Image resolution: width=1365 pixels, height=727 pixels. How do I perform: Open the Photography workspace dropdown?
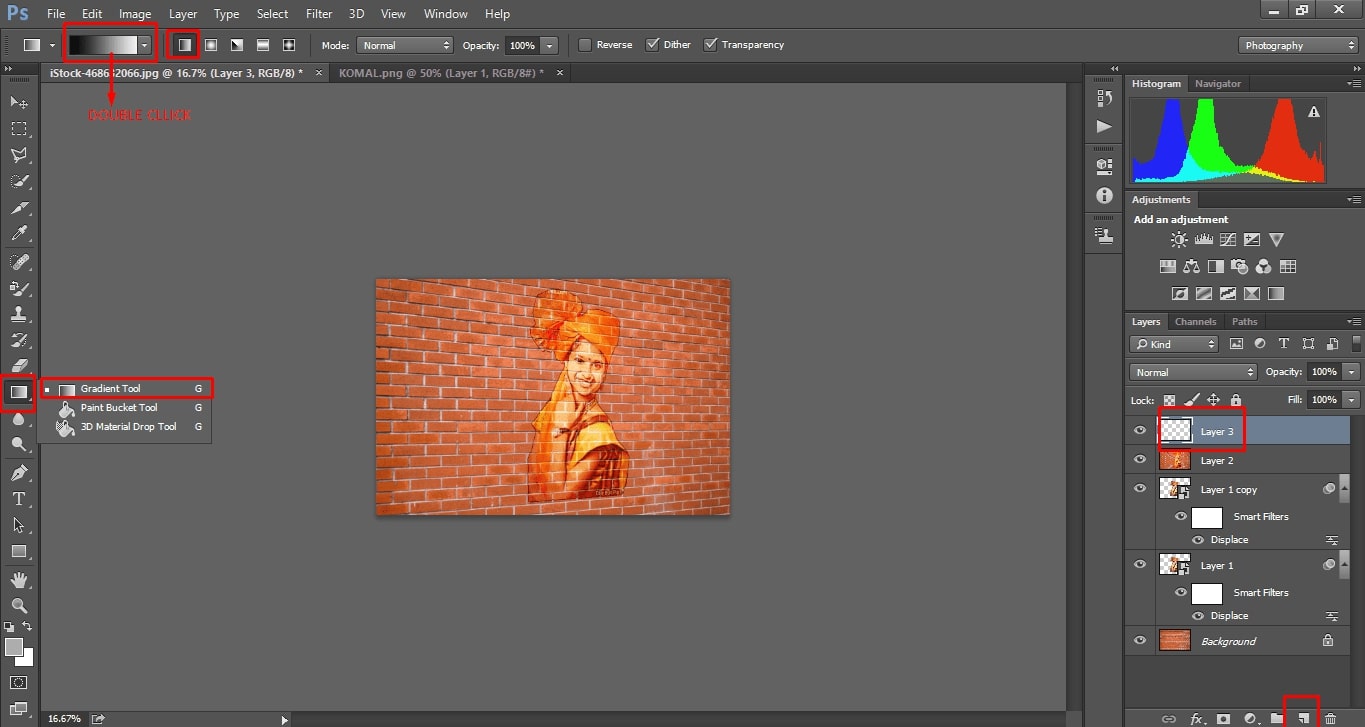coord(1298,45)
